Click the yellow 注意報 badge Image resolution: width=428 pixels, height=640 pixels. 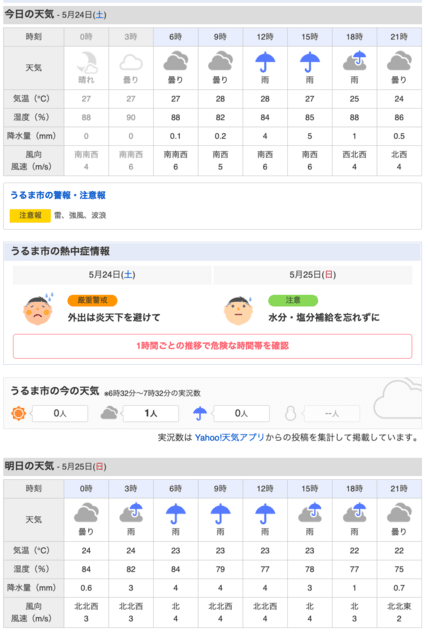click(x=30, y=216)
